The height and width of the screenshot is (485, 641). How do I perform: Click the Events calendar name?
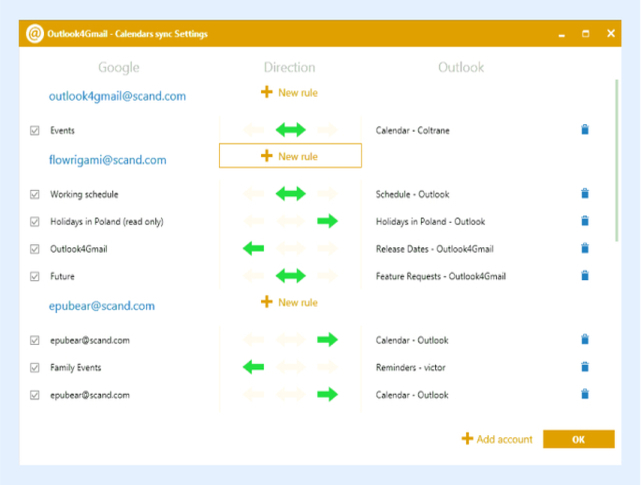tap(63, 130)
